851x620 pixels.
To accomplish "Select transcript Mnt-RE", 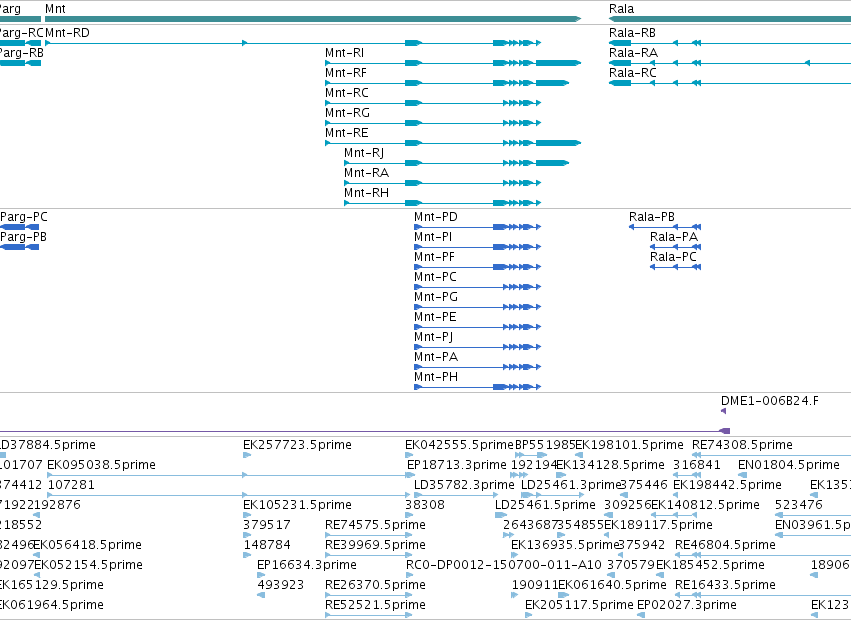I will click(x=347, y=133).
